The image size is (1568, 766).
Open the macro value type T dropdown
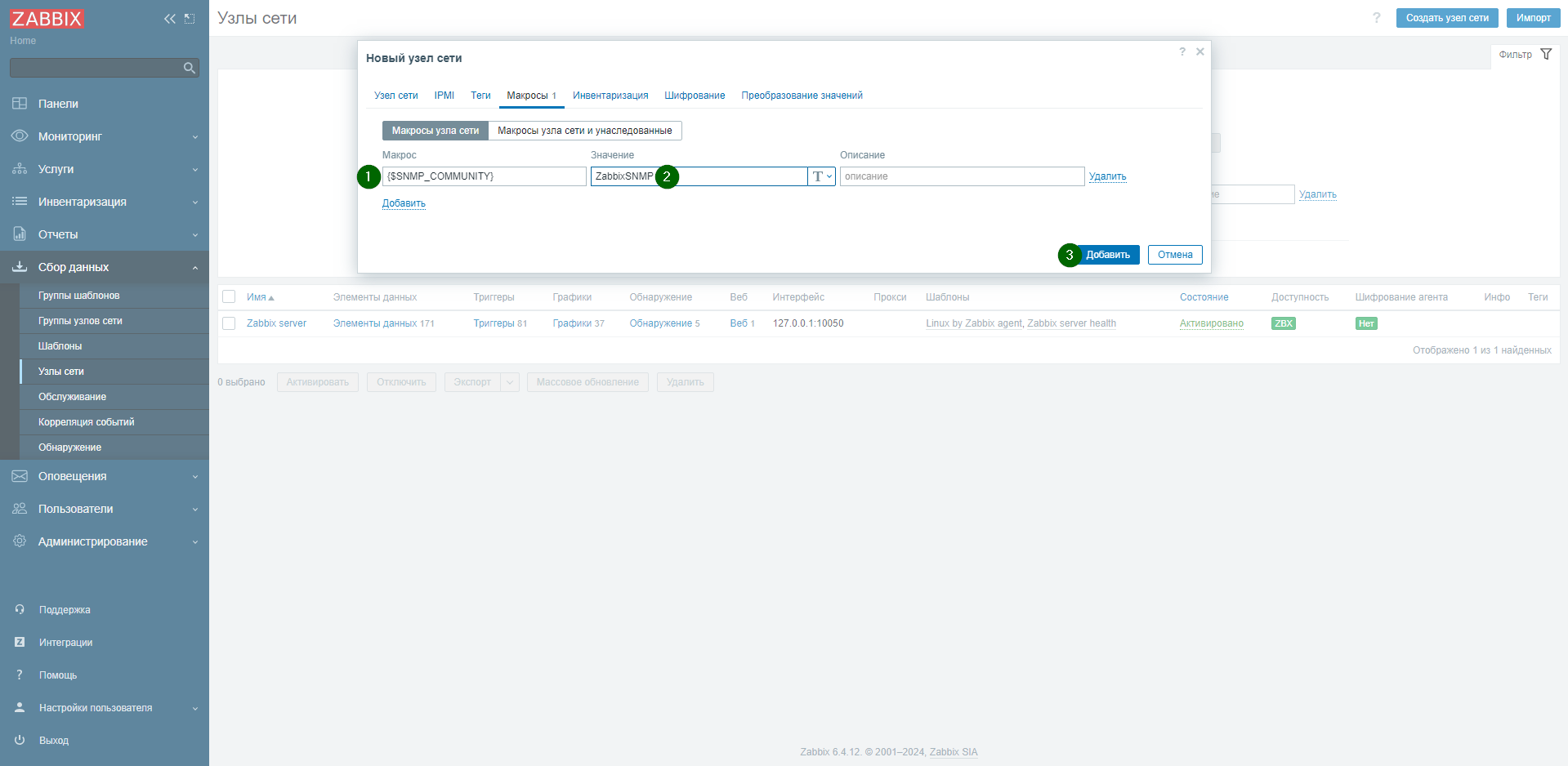pyautogui.click(x=822, y=176)
